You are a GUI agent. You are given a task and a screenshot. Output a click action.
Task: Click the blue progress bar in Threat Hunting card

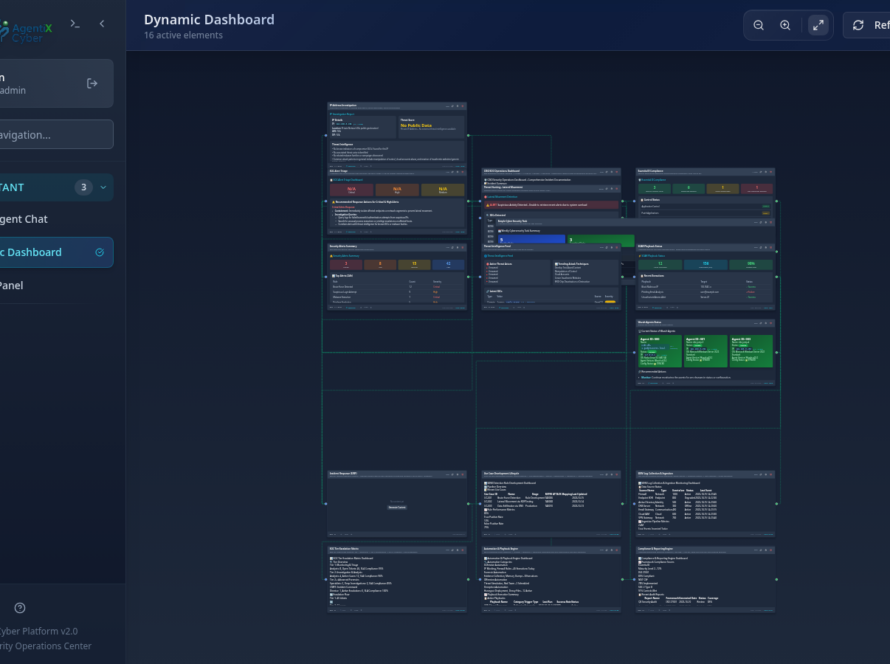(x=531, y=239)
